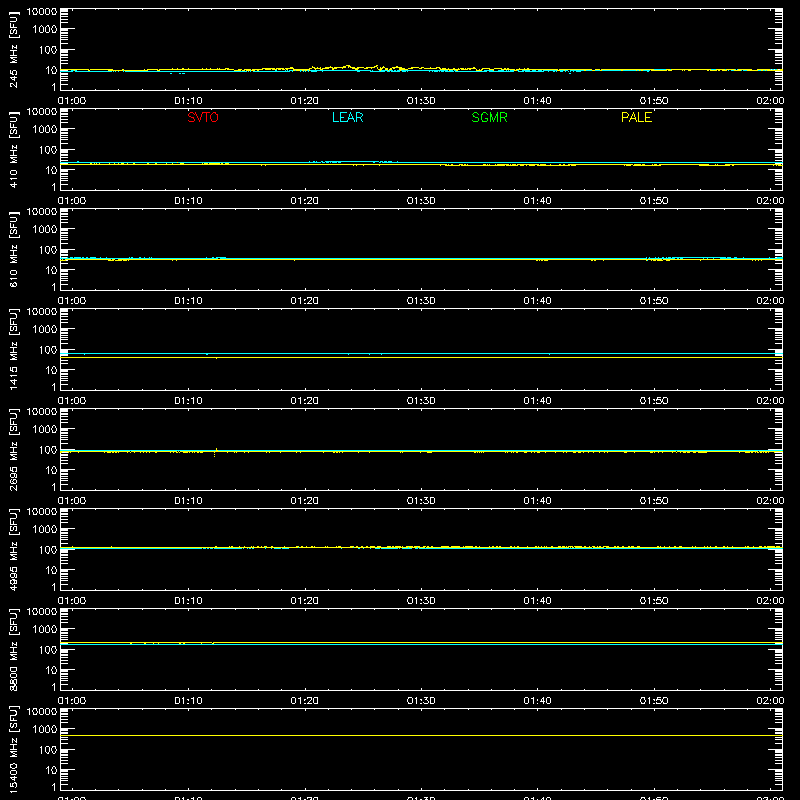Click 02:00 tick label of 245 MHz panel
Viewport: 800px width, 800px height.
770,101
